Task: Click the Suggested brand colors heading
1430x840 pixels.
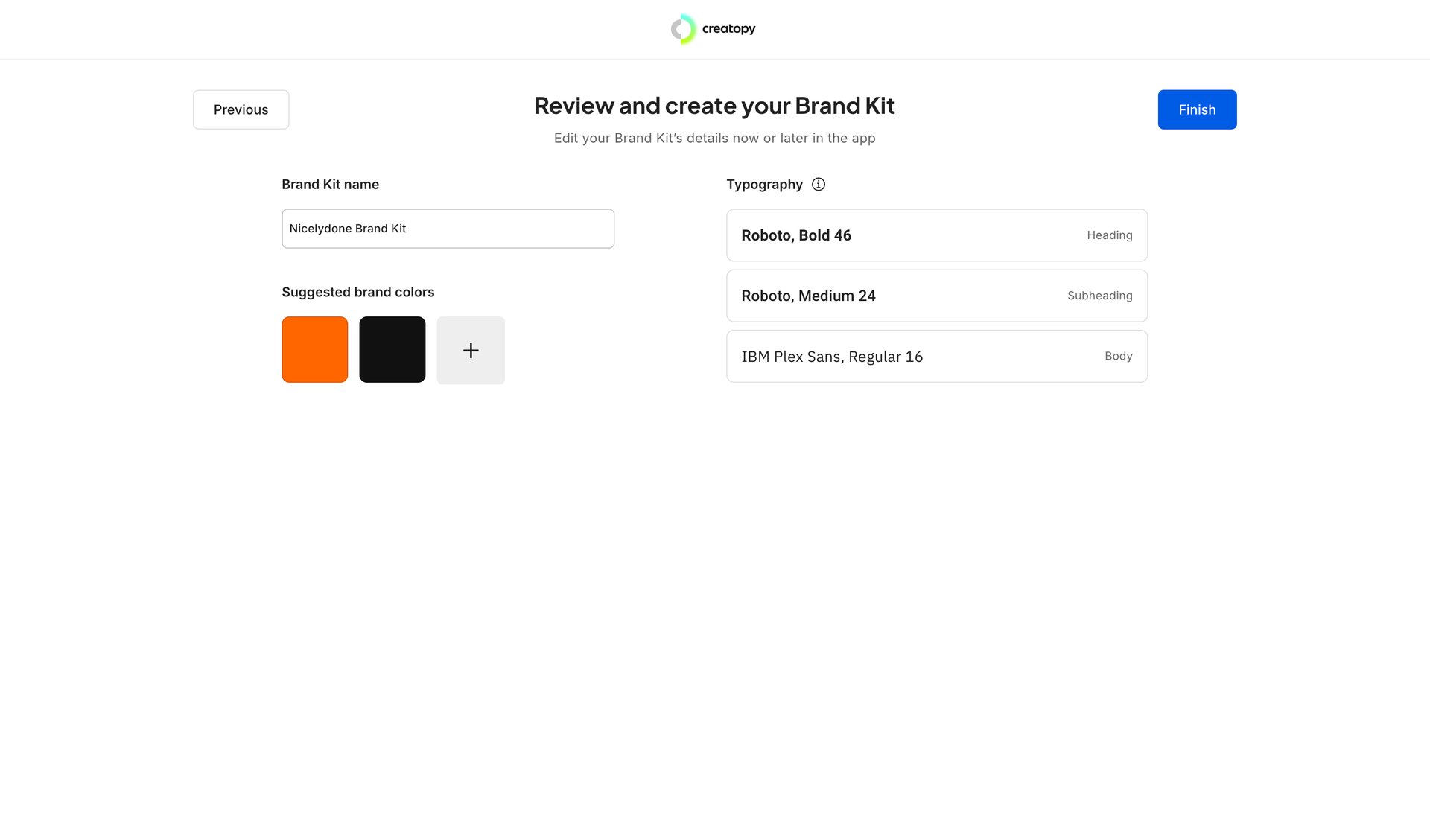Action: point(357,291)
